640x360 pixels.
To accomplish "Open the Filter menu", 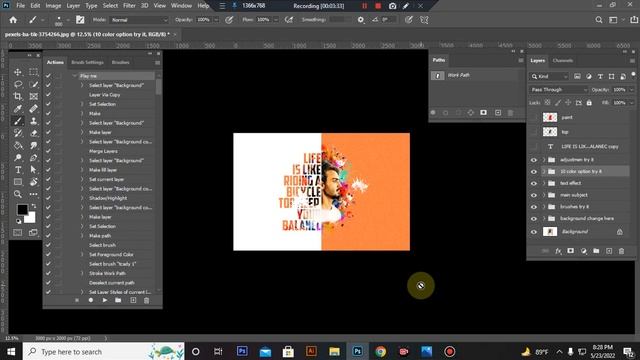I will [129, 6].
